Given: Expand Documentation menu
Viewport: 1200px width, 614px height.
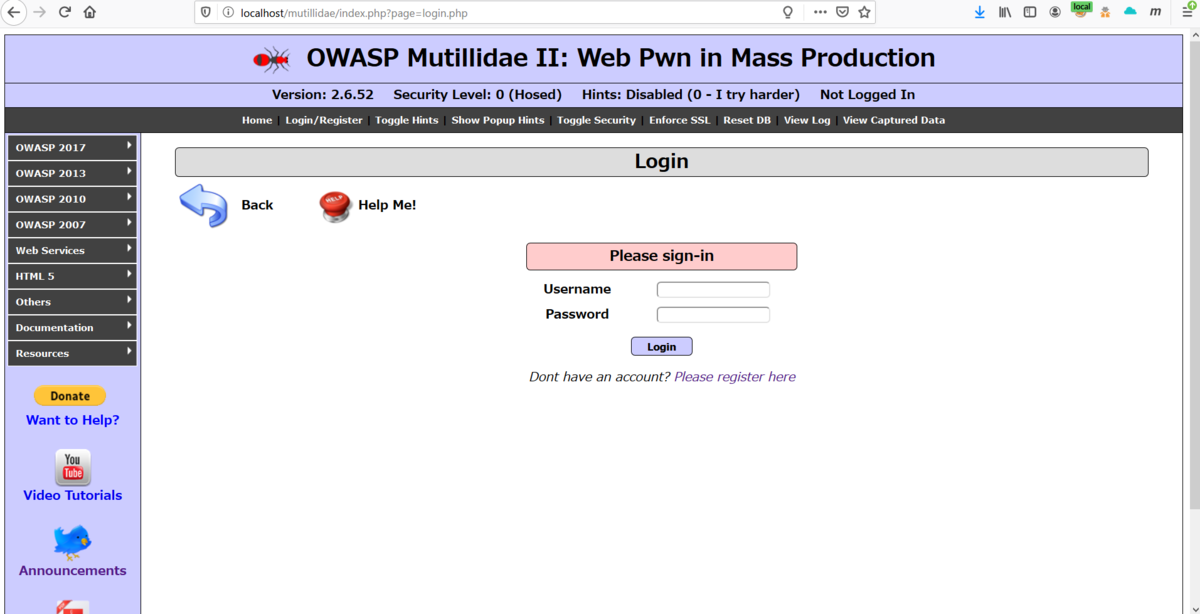Looking at the screenshot, I should (72, 328).
